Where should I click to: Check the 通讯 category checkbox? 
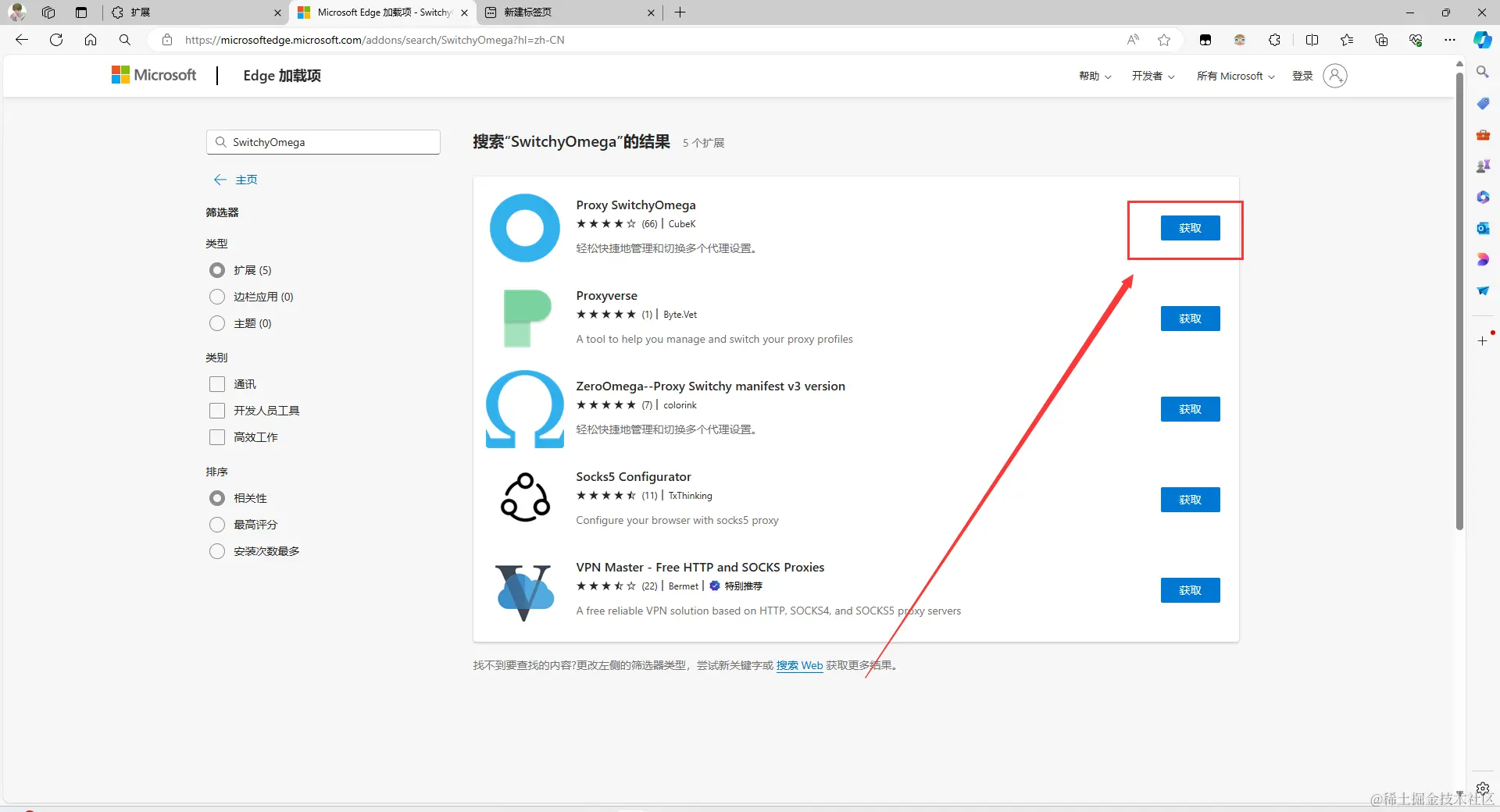pos(217,384)
